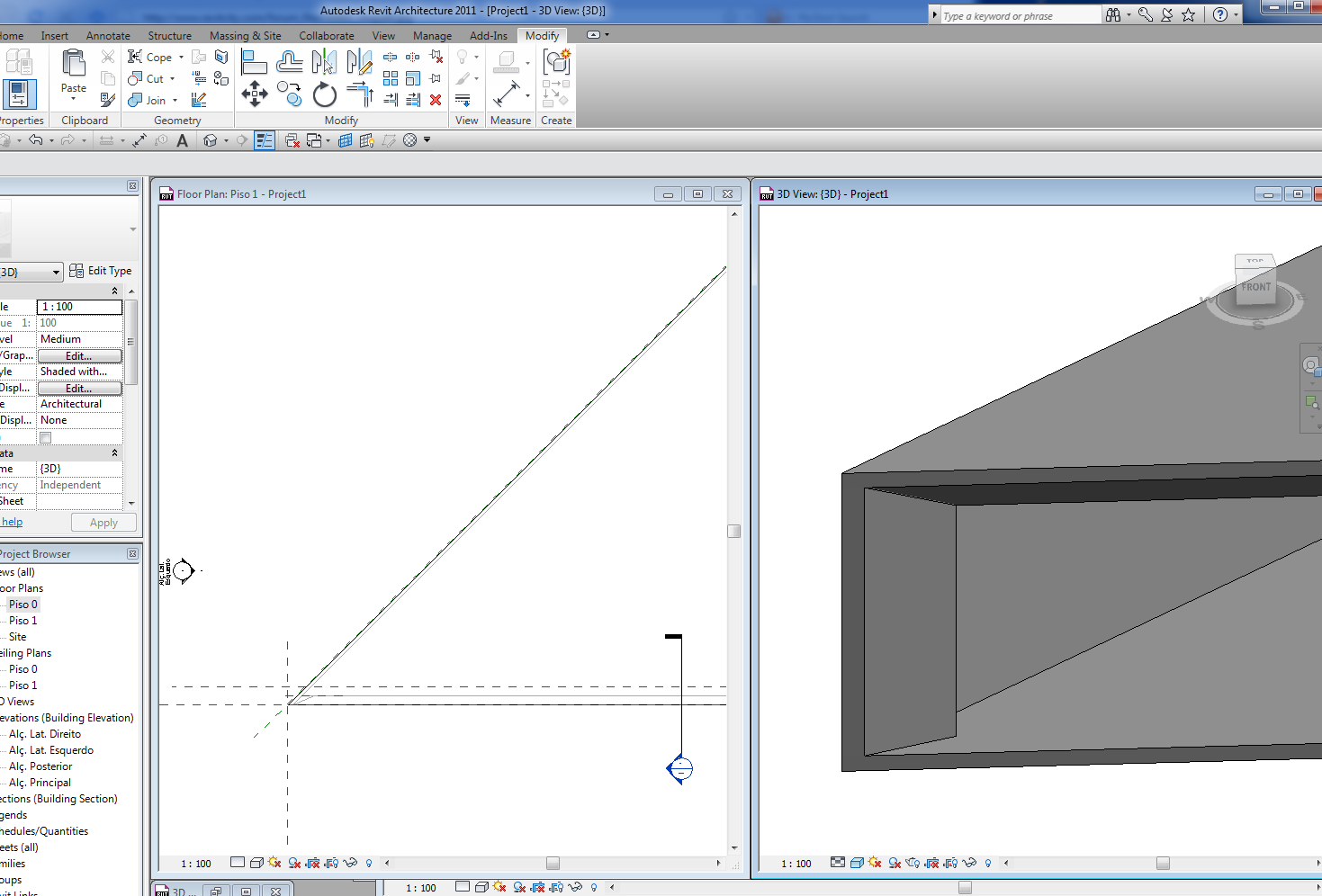Click the Align tool icon
The width and height of the screenshot is (1322, 896).
255,62
